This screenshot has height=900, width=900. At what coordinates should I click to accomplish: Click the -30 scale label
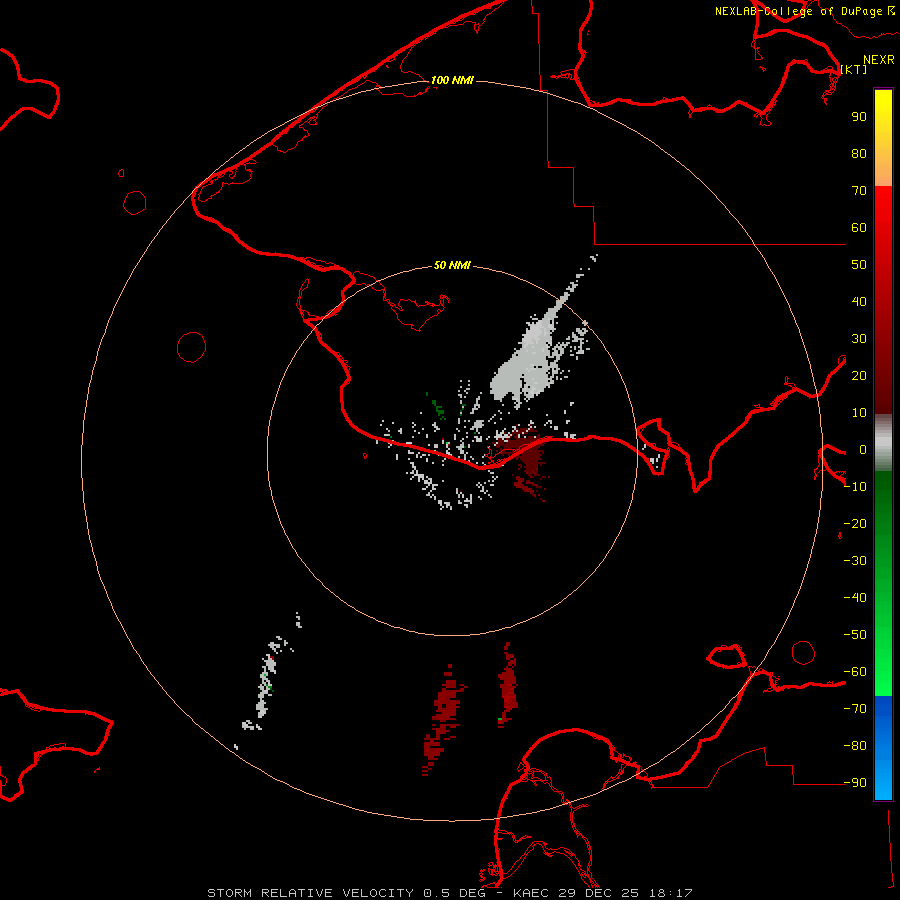pos(855,561)
